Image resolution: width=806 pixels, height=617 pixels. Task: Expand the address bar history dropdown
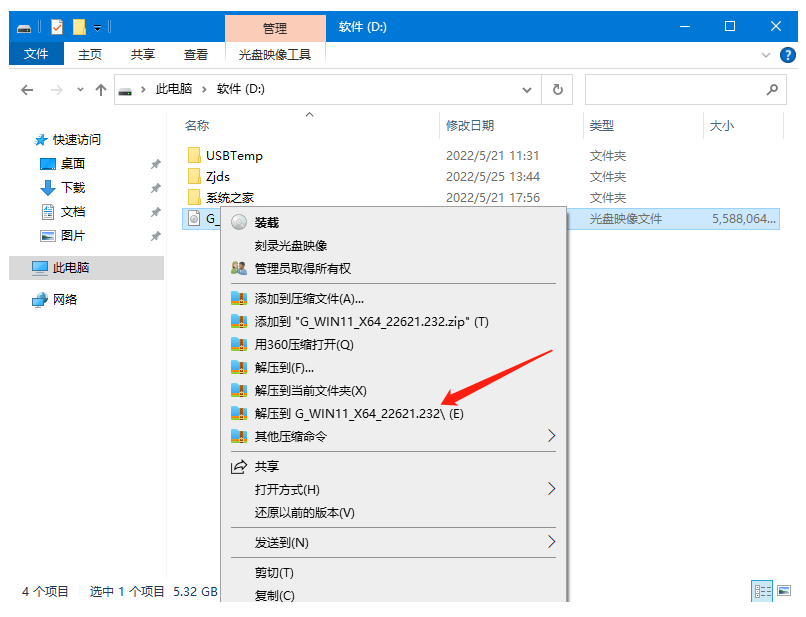click(527, 90)
